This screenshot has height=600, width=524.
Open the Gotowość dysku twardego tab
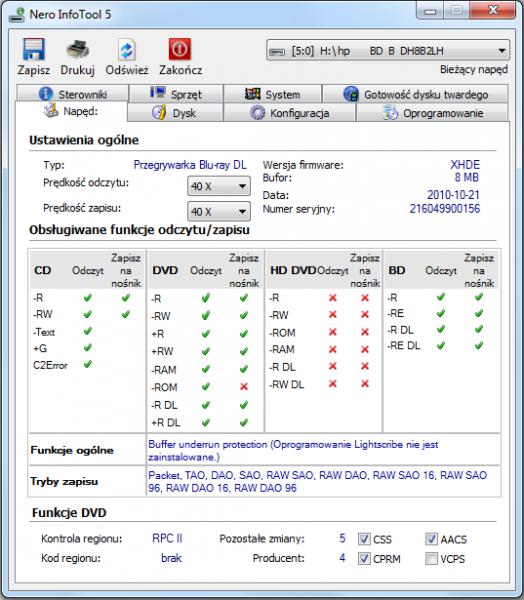point(416,94)
